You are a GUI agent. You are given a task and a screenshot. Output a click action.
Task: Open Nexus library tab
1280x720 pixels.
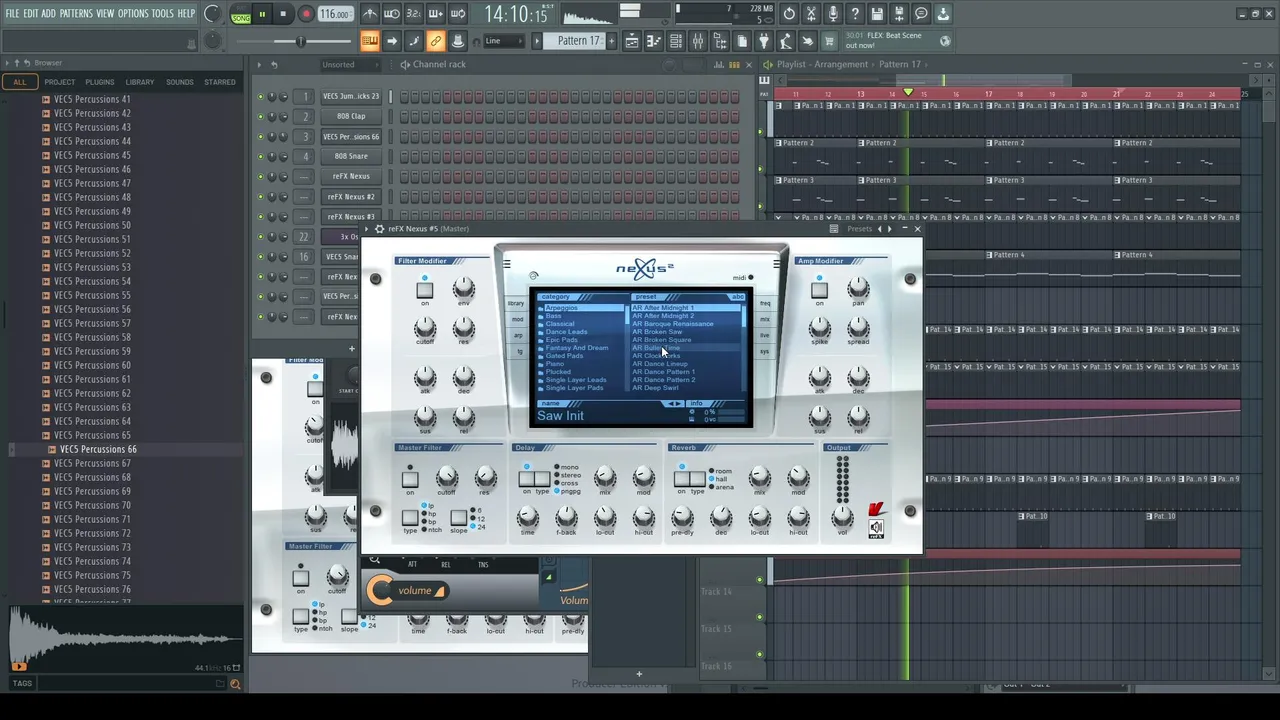(516, 303)
